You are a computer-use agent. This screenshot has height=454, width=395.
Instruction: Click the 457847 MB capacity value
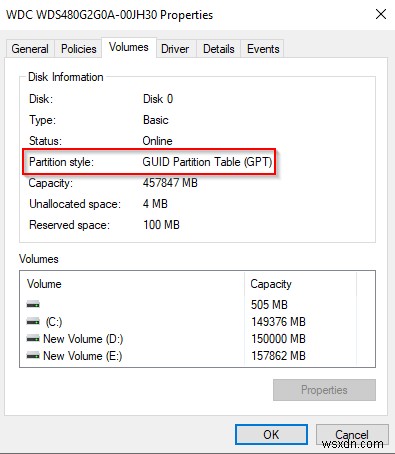click(x=170, y=183)
